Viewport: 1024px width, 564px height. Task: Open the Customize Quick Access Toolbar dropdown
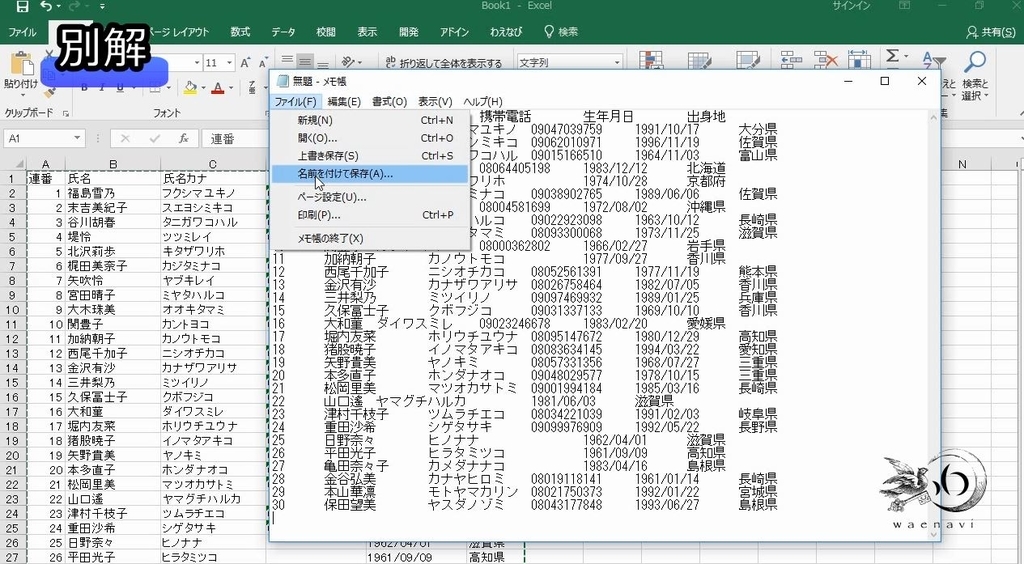103,7
